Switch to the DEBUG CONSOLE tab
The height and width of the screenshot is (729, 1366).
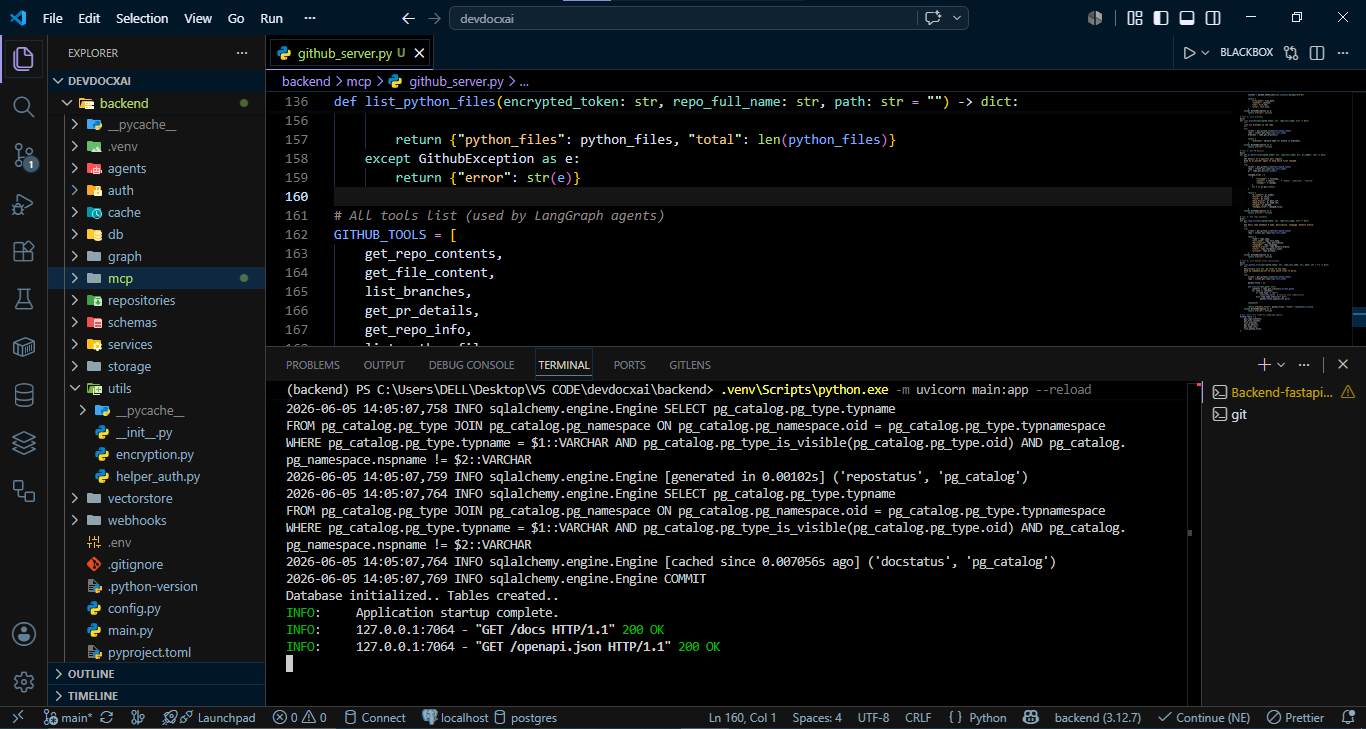472,365
